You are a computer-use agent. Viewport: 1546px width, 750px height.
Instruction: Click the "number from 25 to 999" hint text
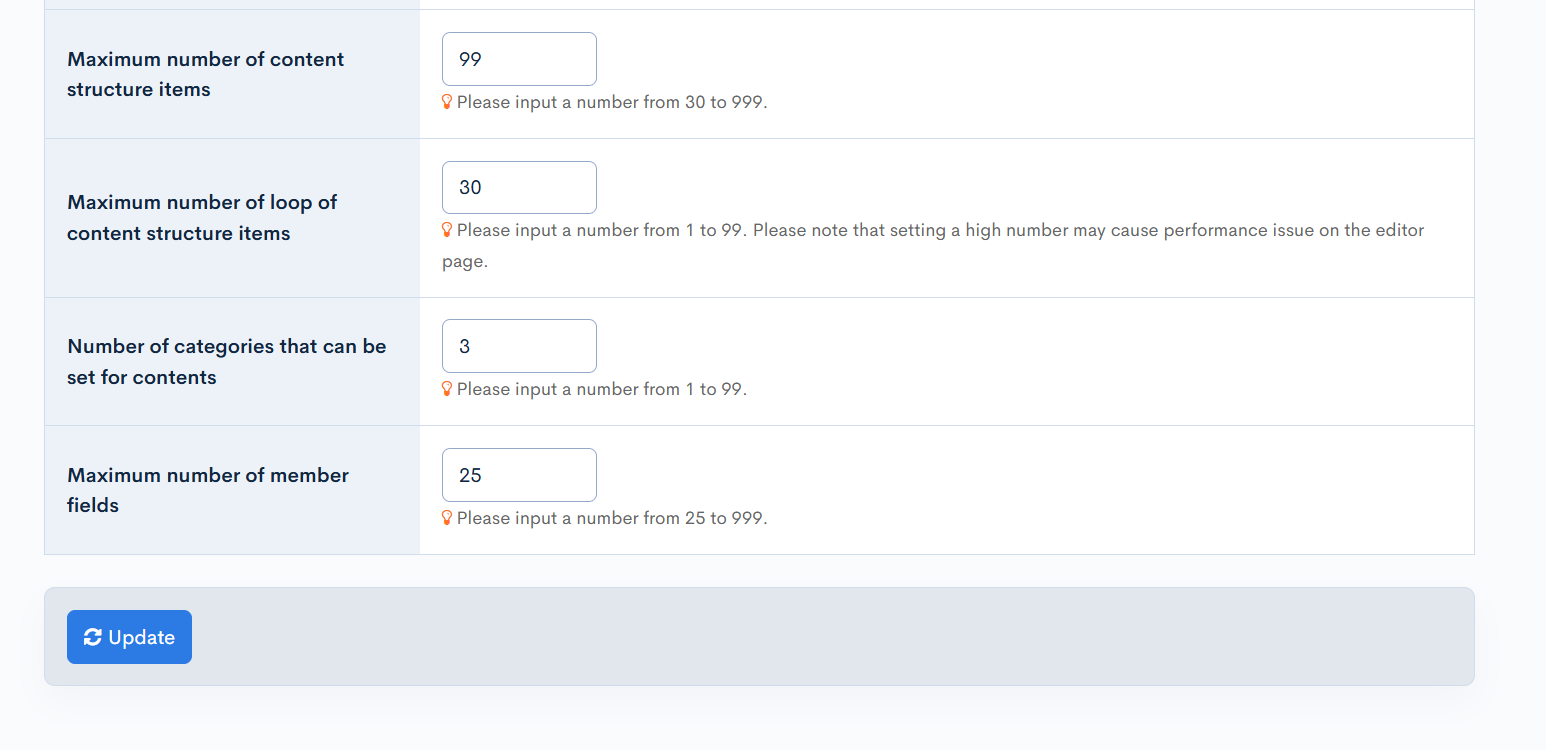pos(612,518)
